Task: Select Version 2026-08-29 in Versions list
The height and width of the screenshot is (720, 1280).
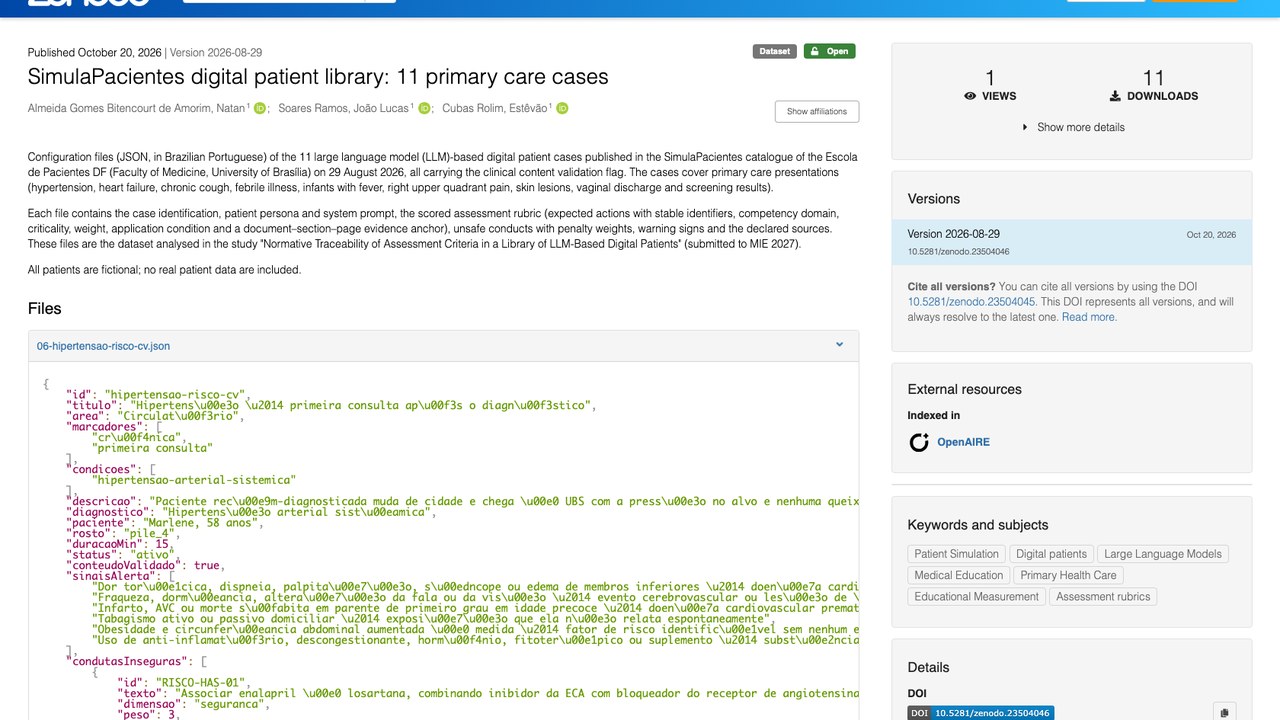Action: 1071,242
